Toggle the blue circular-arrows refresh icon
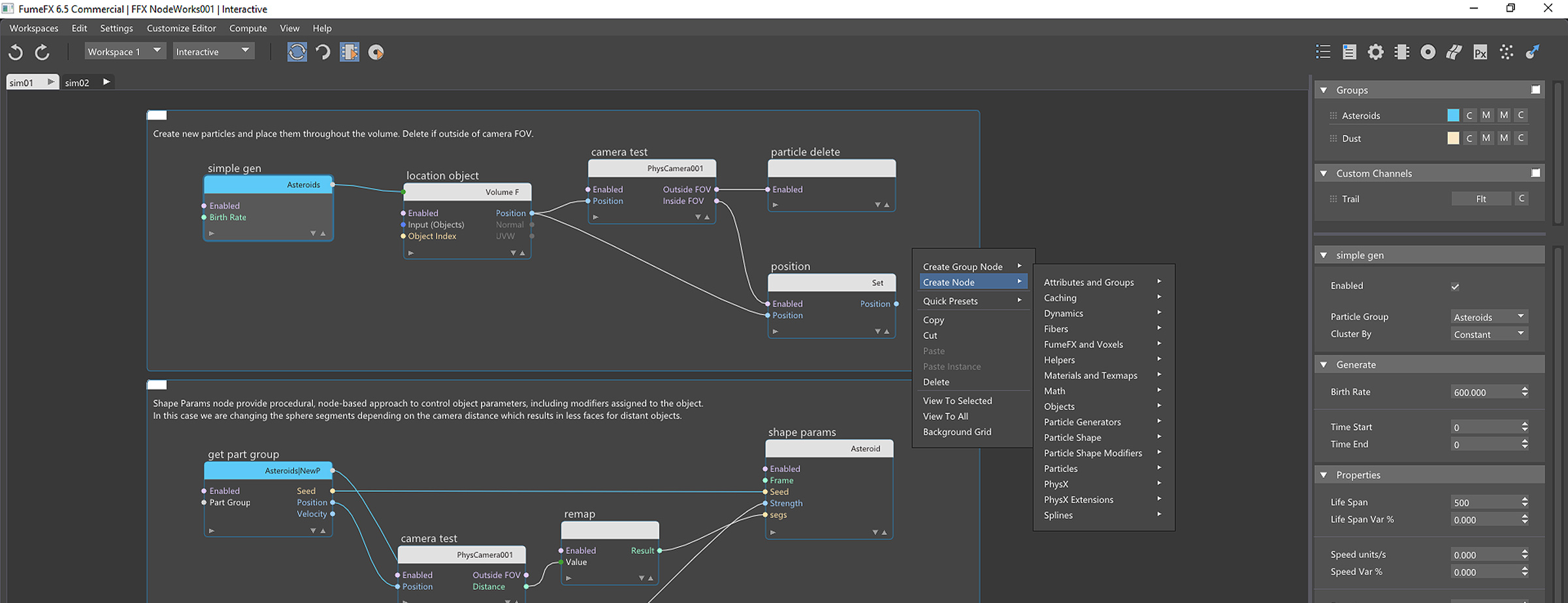This screenshot has width=1568, height=603. 297,52
